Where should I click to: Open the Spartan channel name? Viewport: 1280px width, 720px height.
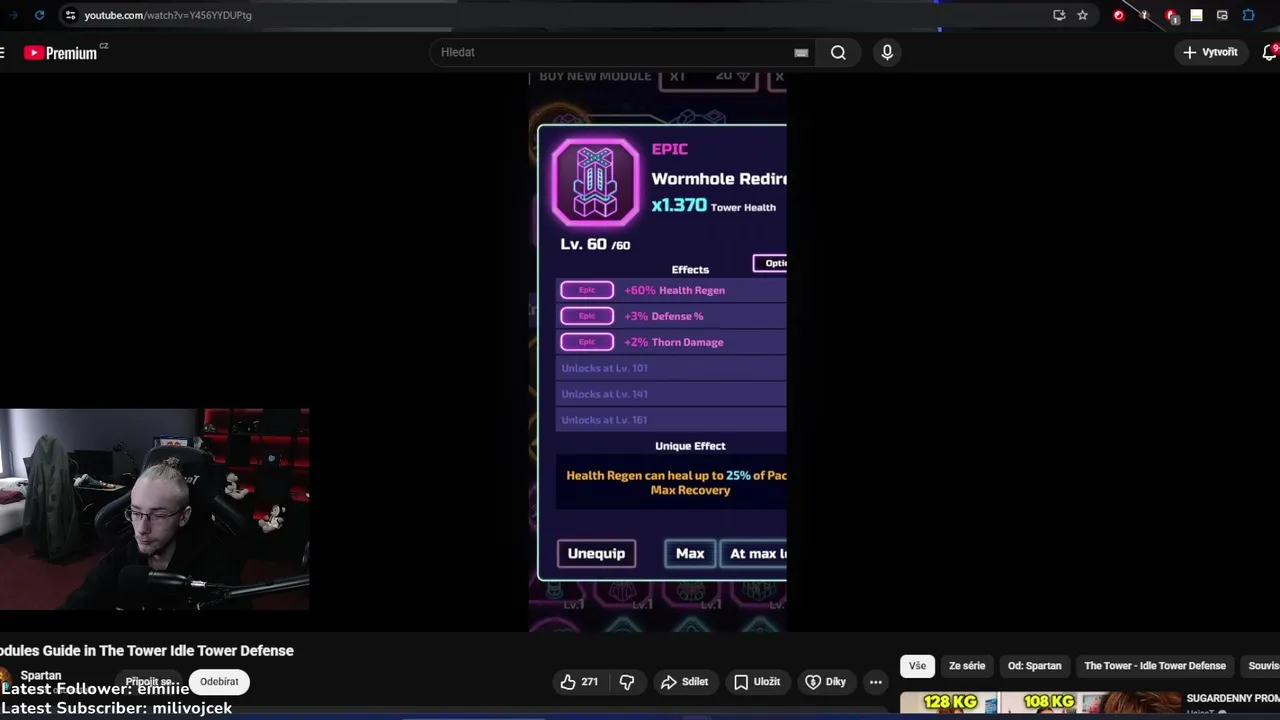(41, 675)
